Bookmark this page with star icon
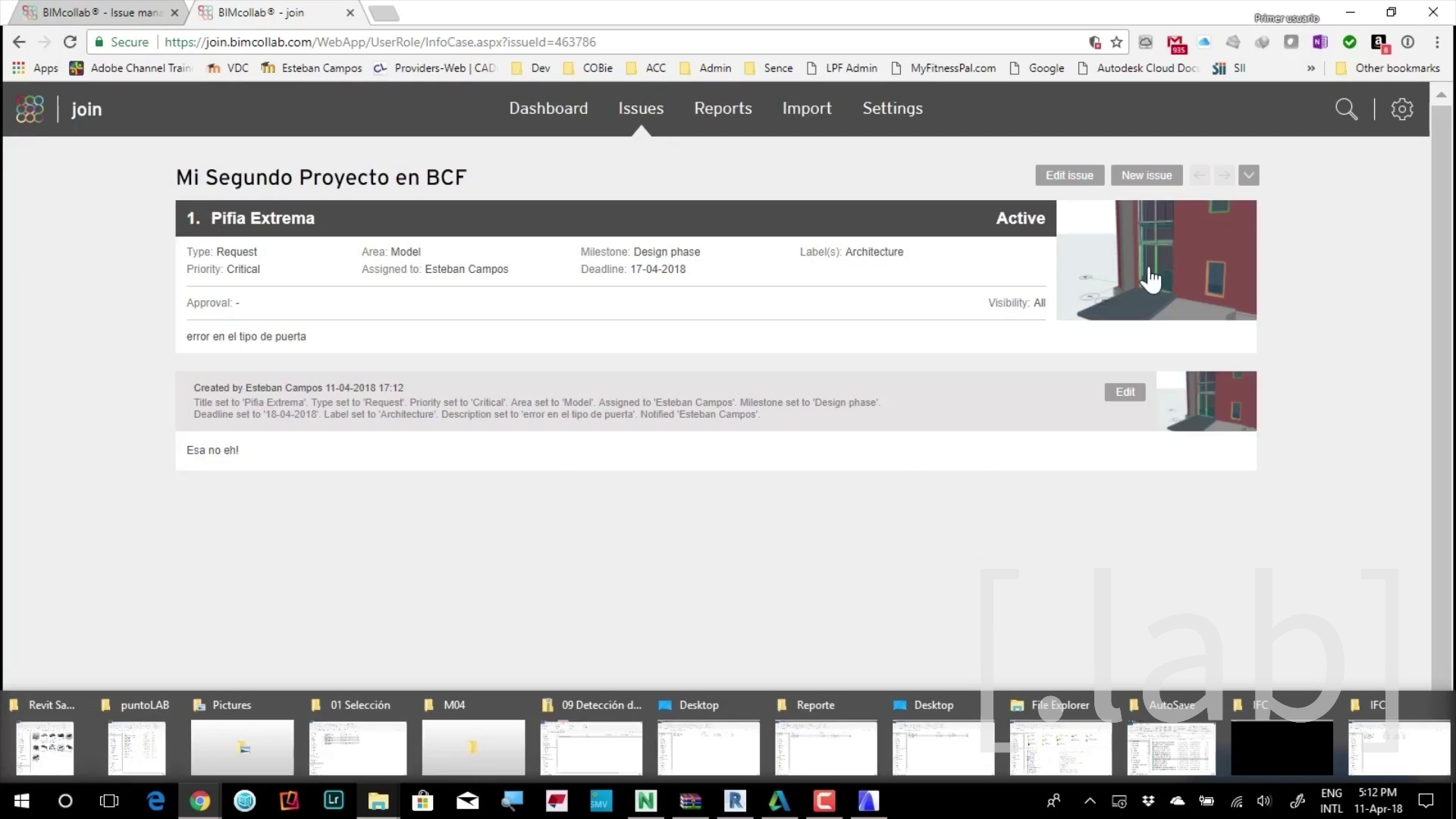1456x819 pixels. pos(1116,42)
